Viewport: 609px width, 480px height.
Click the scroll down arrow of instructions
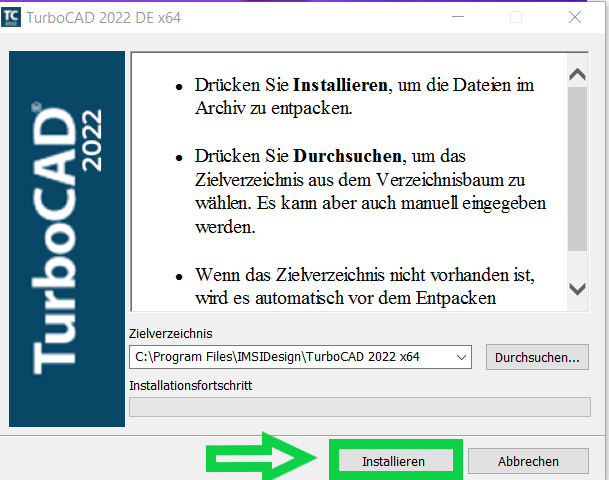point(578,289)
